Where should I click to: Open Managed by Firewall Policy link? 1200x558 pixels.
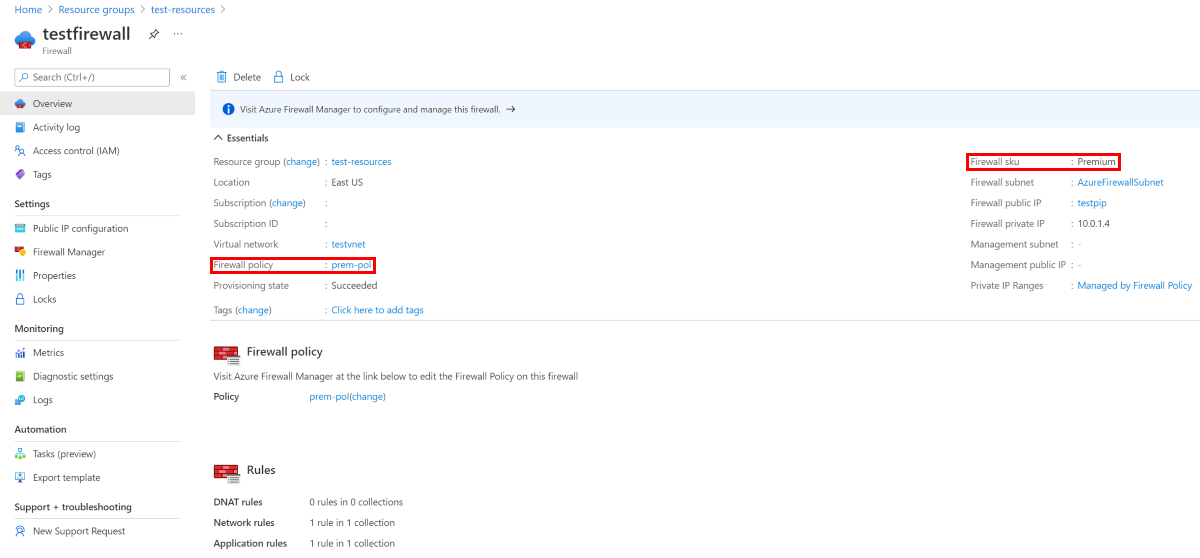click(1134, 285)
